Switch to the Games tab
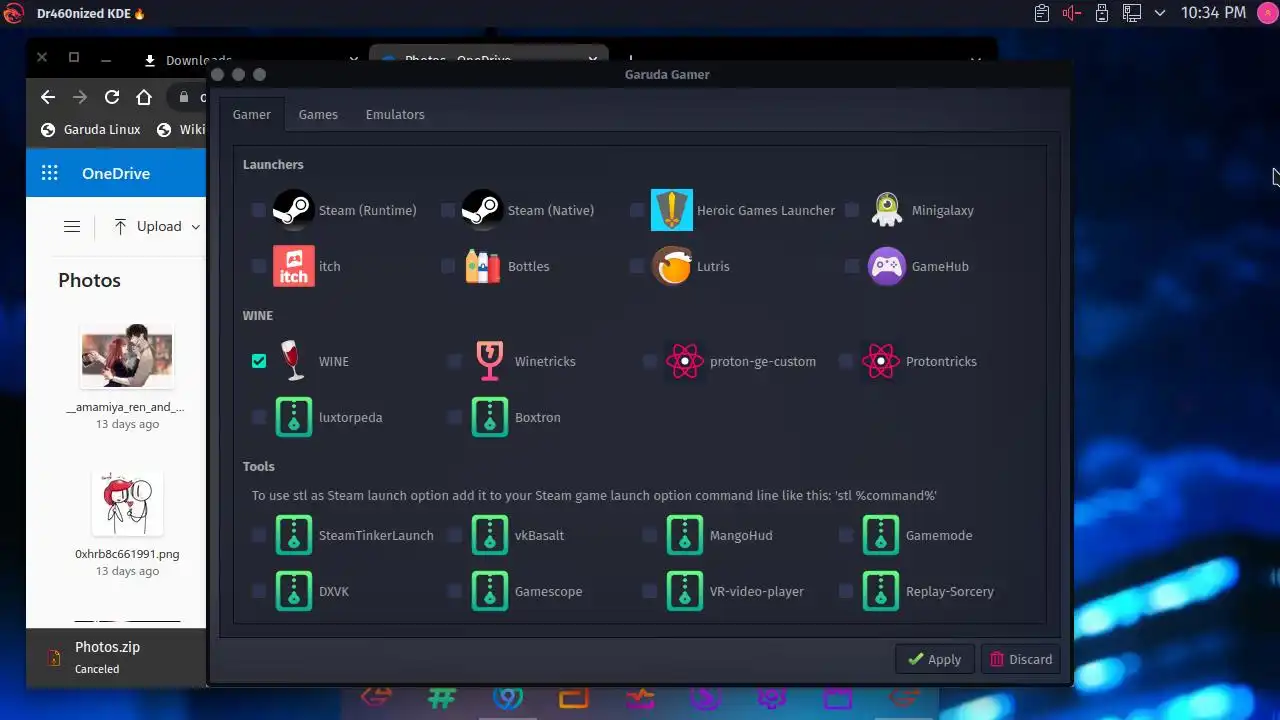This screenshot has width=1280, height=720. [318, 115]
